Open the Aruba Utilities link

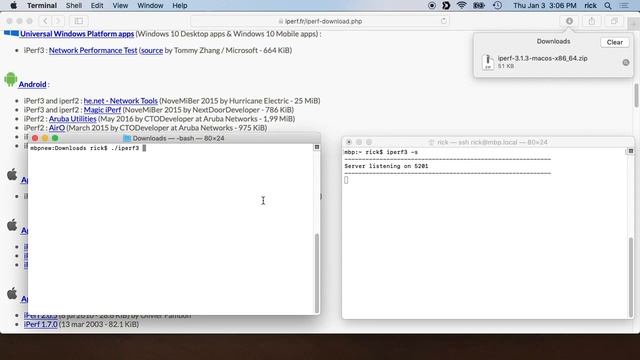click(x=73, y=118)
